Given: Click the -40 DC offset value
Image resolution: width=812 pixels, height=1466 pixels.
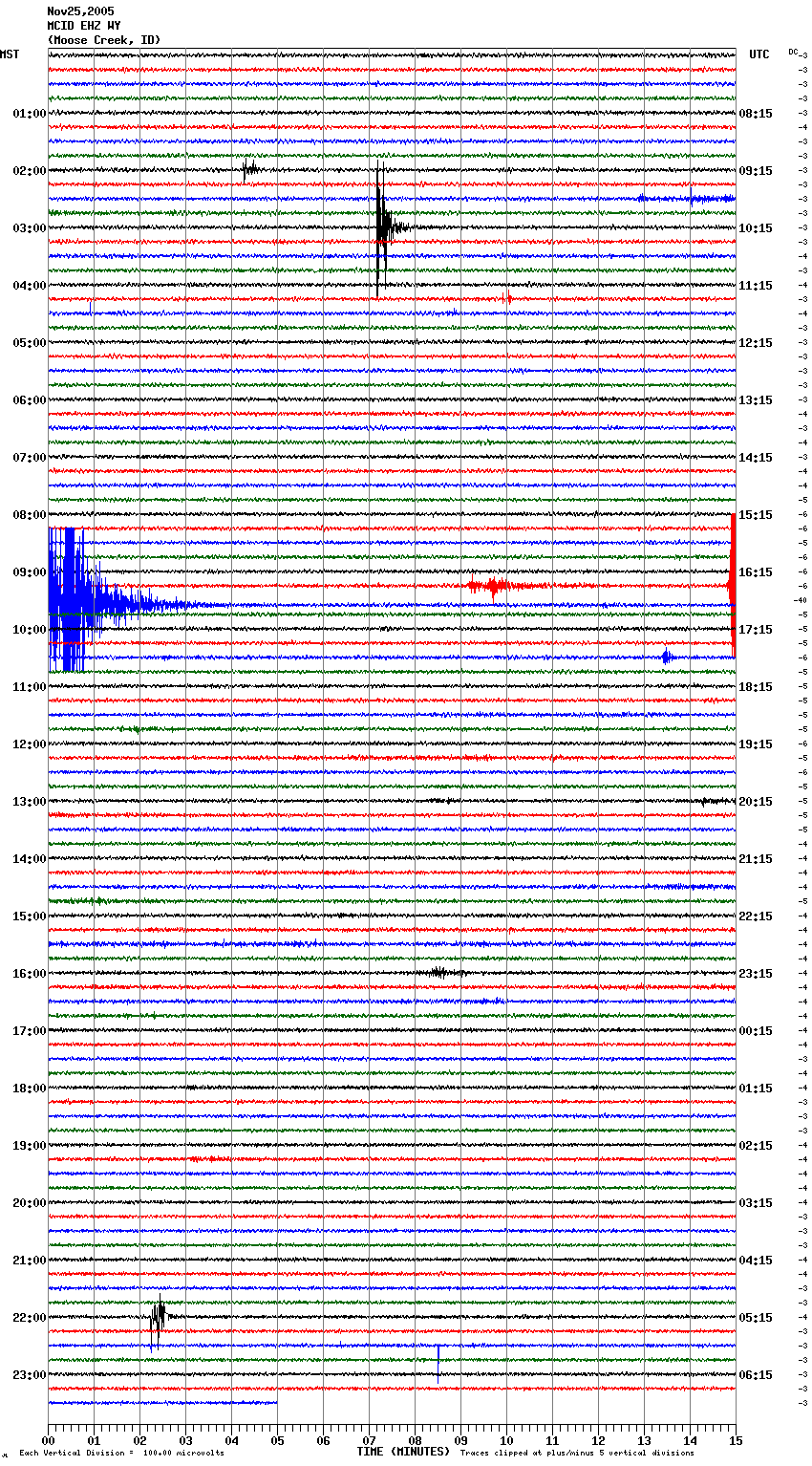Looking at the screenshot, I should (801, 600).
